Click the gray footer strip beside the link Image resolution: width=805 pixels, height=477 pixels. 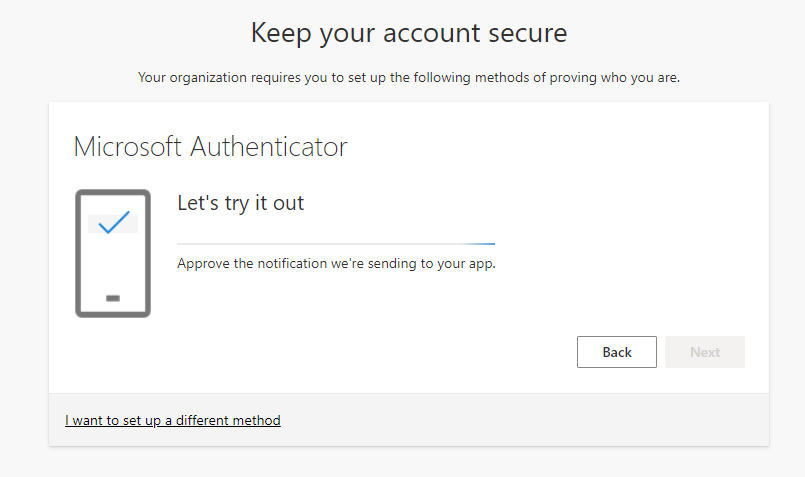(524, 420)
